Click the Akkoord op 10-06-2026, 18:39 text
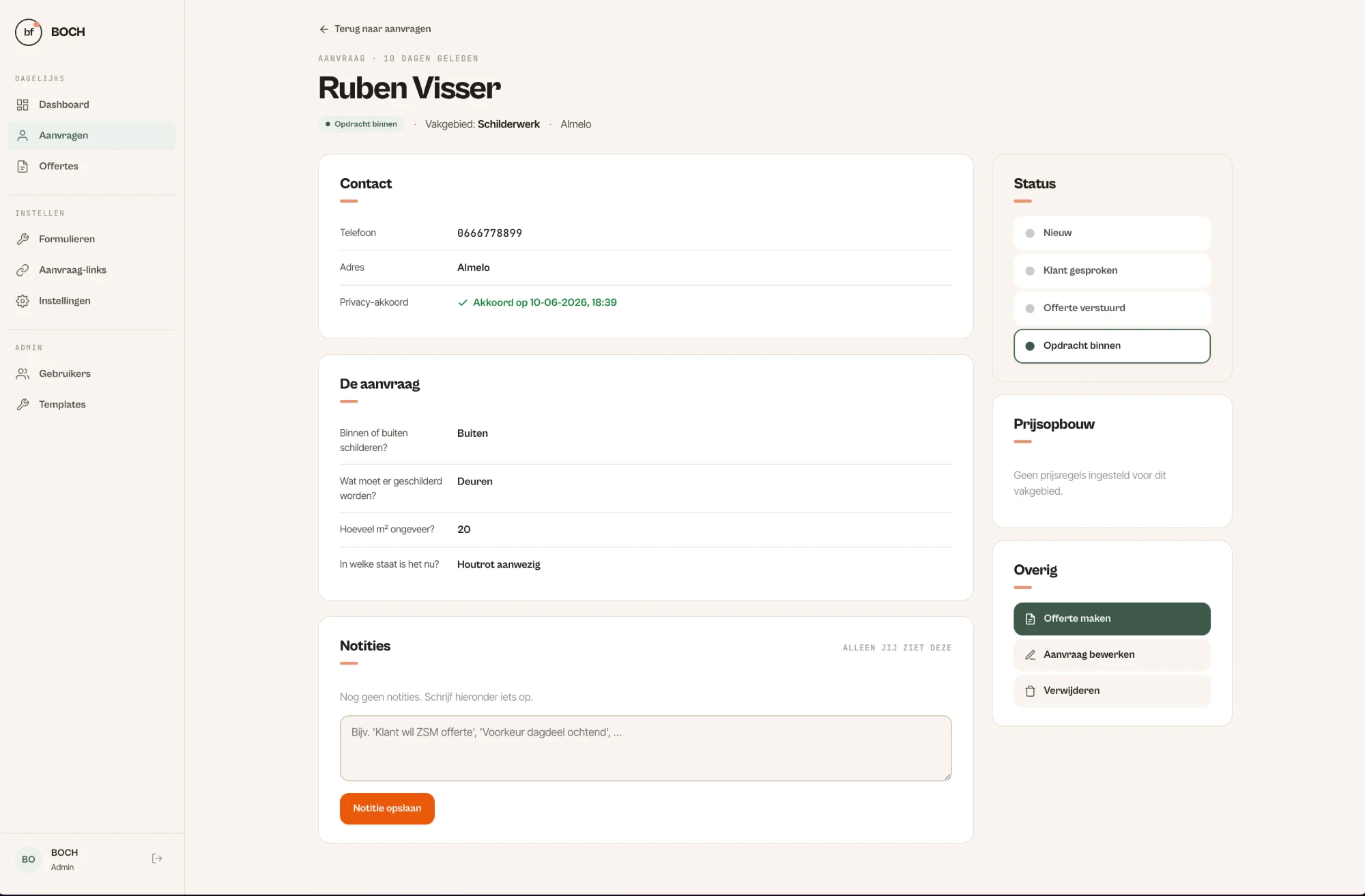This screenshot has height=896, width=1365. point(545,302)
